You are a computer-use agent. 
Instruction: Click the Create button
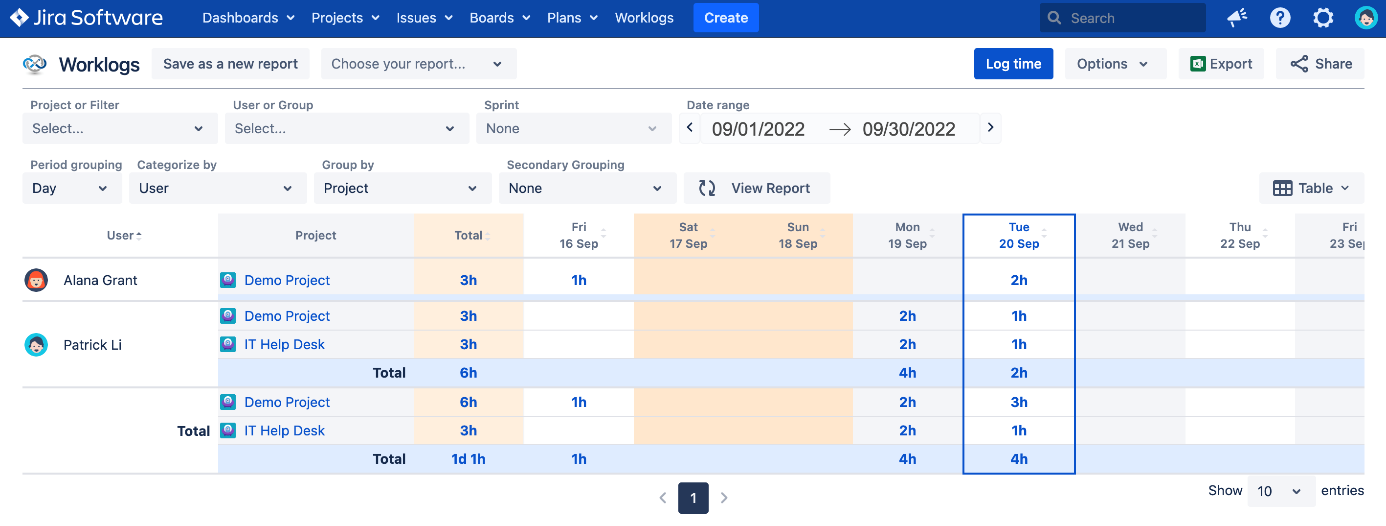point(726,18)
